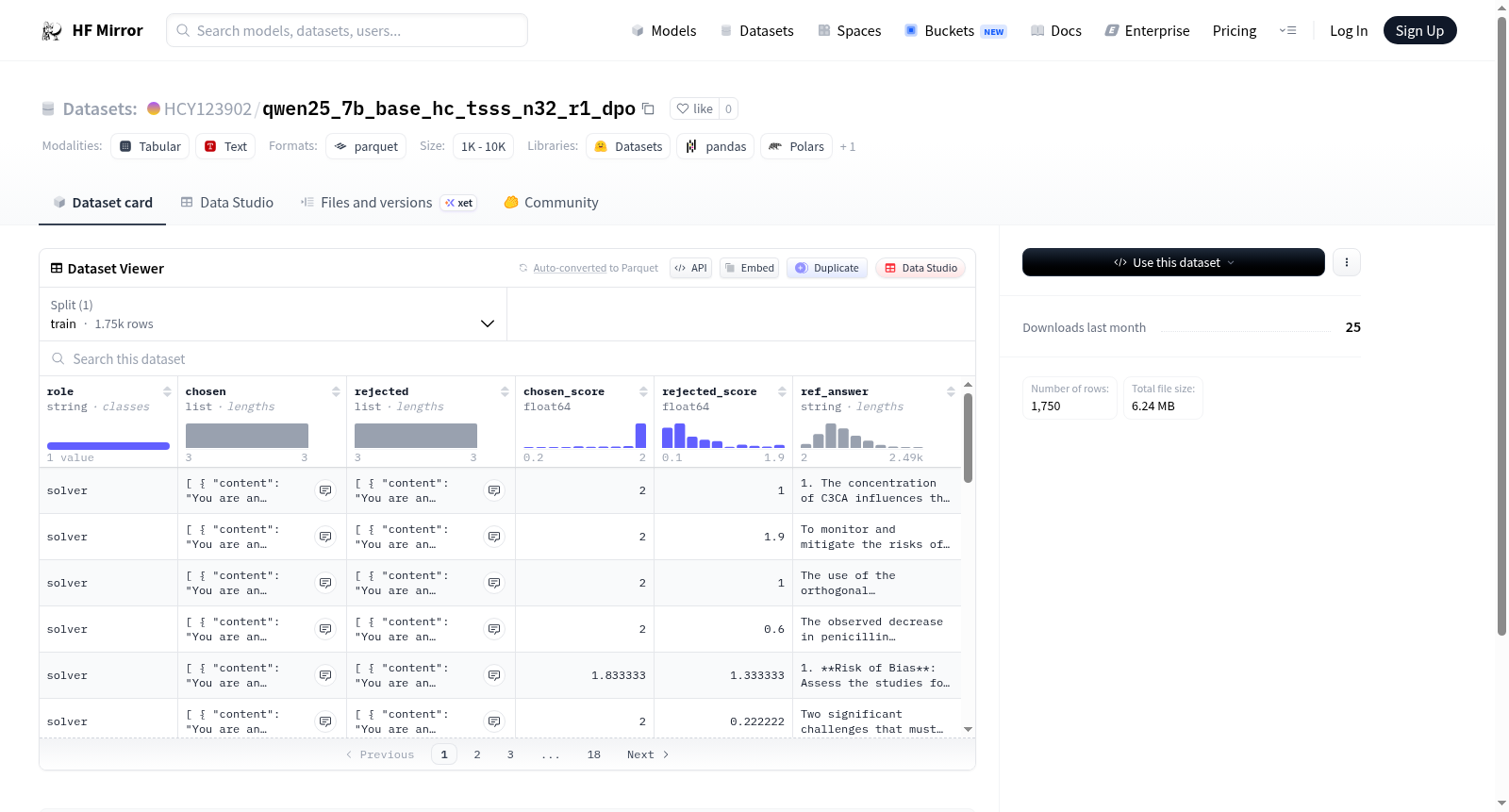Open the Spaces nav item
The height and width of the screenshot is (812, 1509).
849,31
